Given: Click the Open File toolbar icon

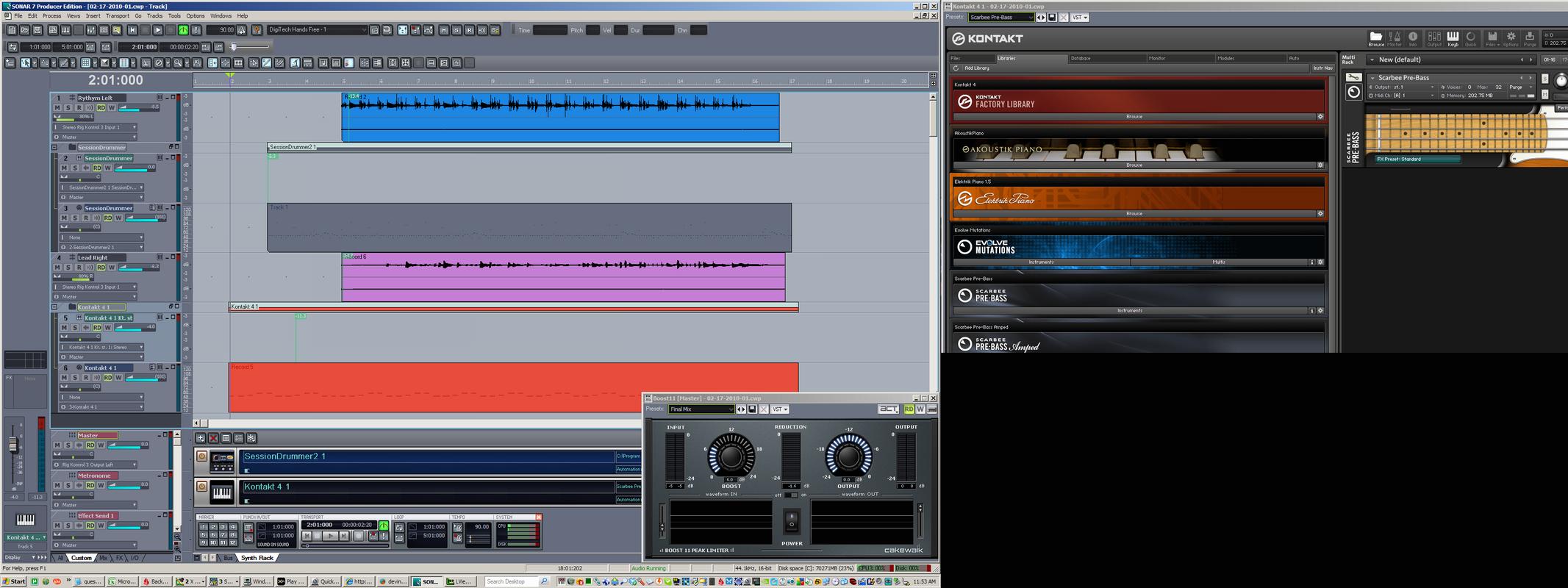Looking at the screenshot, I should coord(24,30).
